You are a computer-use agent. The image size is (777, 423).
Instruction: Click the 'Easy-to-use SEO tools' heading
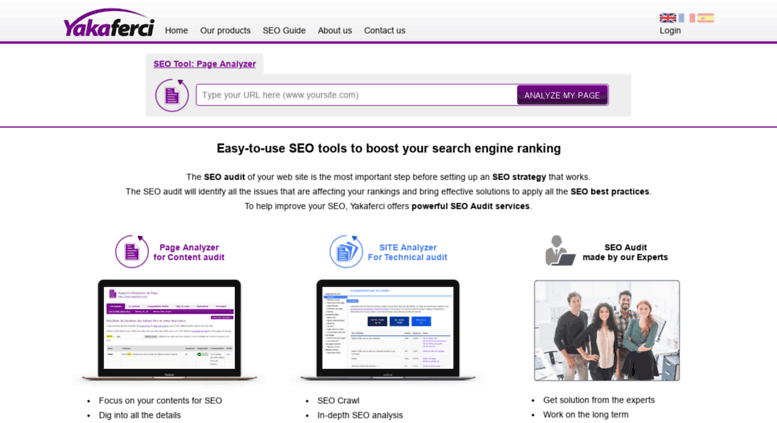388,149
